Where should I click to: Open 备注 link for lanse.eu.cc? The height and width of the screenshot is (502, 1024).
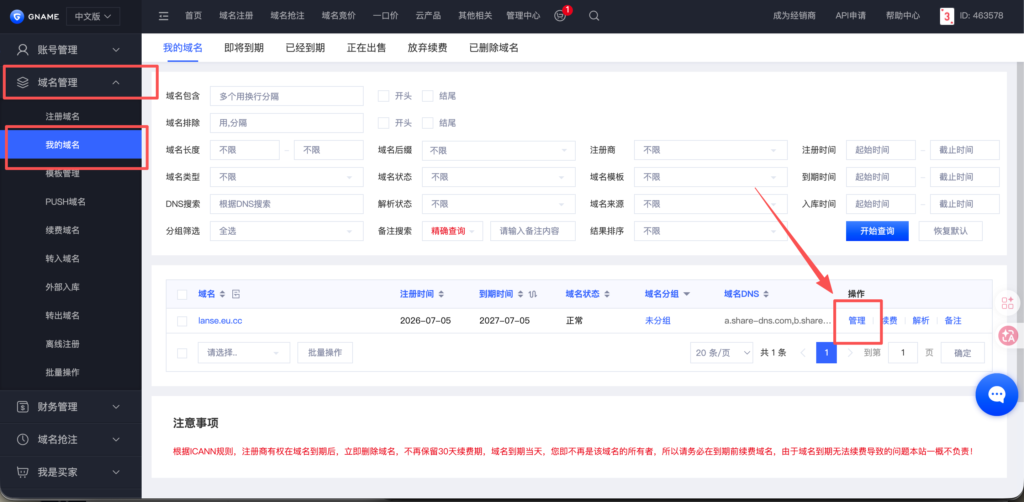(953, 321)
